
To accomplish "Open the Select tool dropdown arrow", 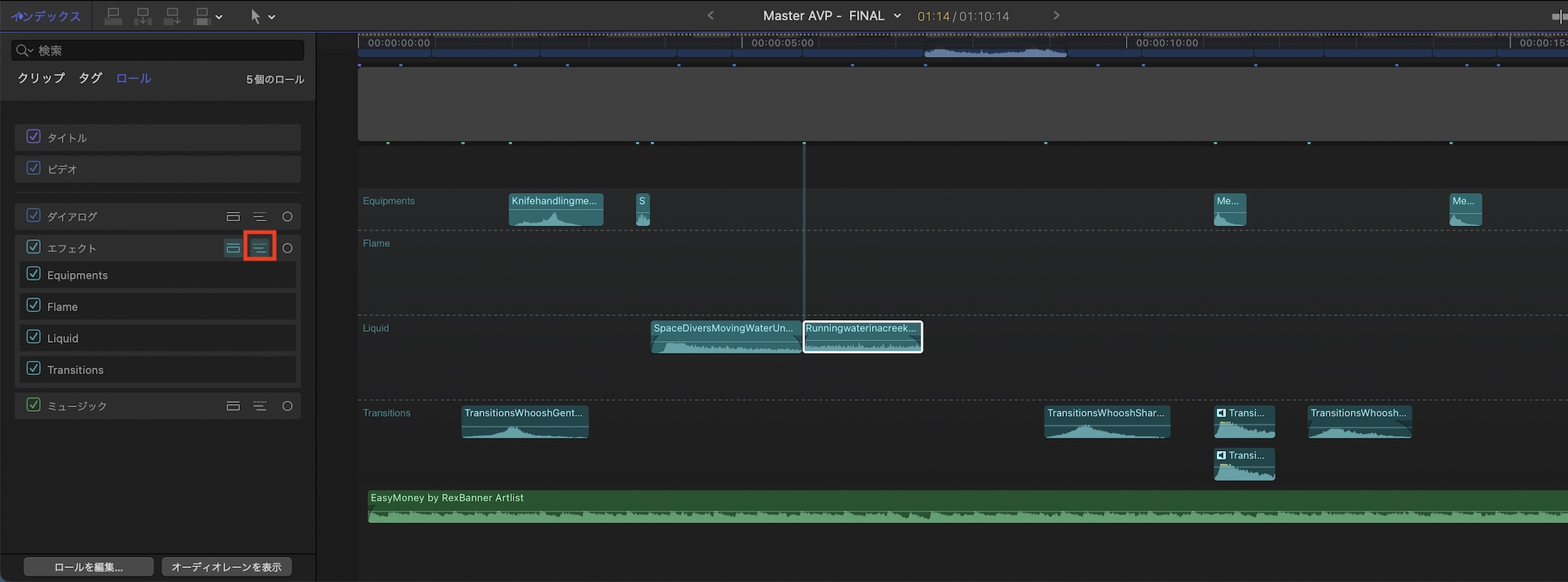I will pos(272,17).
